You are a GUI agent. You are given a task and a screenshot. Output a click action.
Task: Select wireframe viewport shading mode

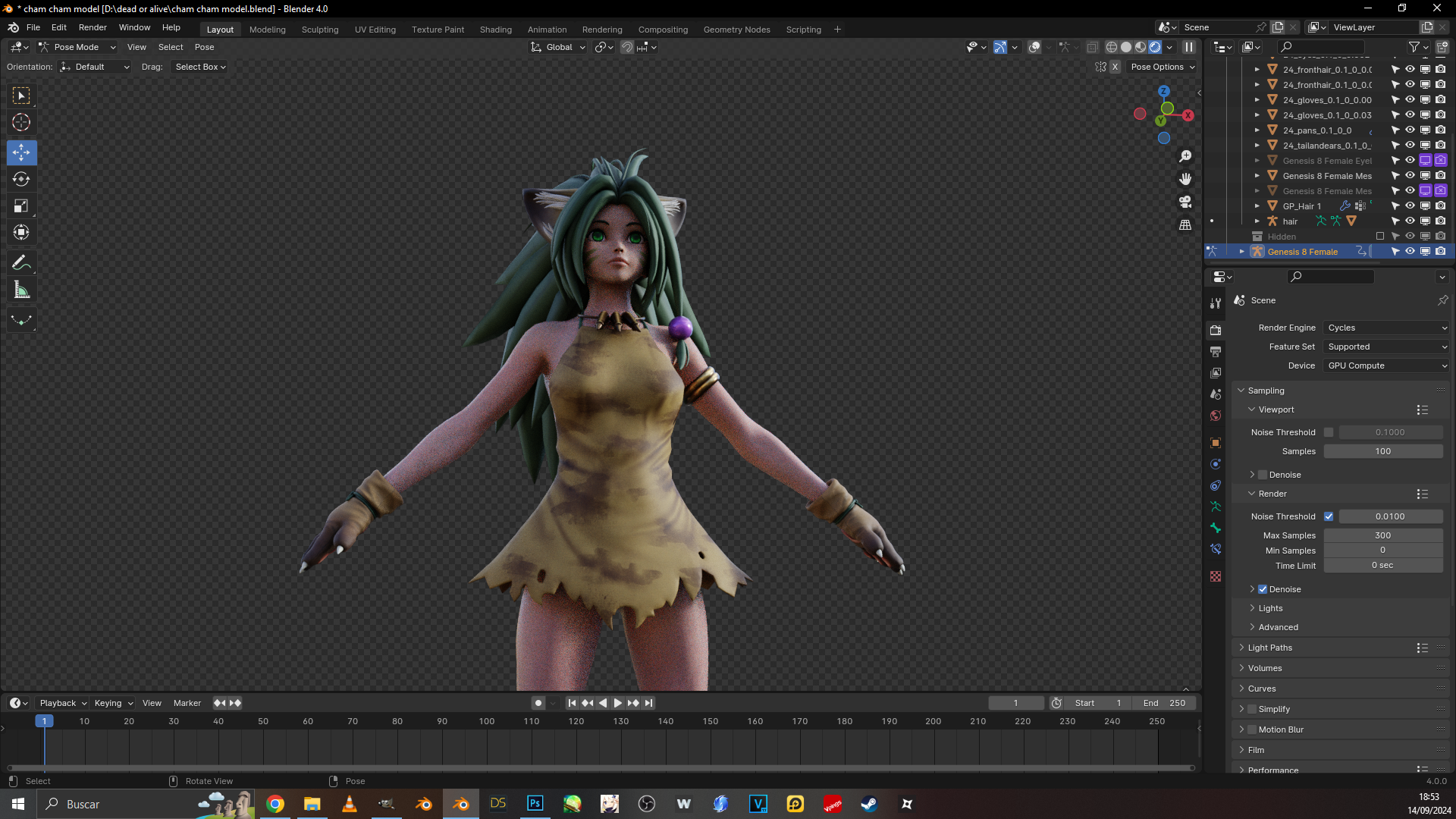[1112, 47]
